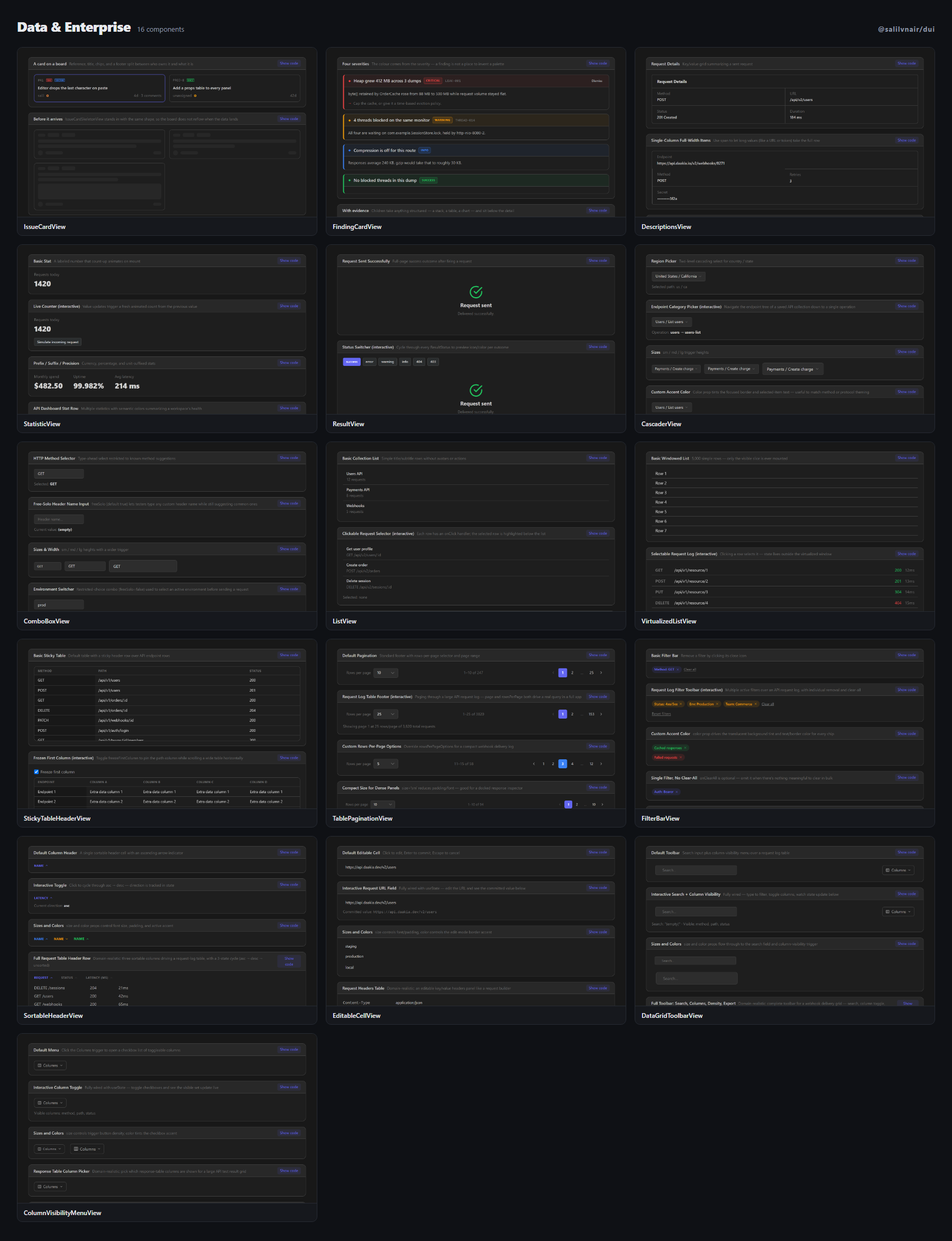
Task: Select the "Get user profile" request row
Action: coord(476,551)
